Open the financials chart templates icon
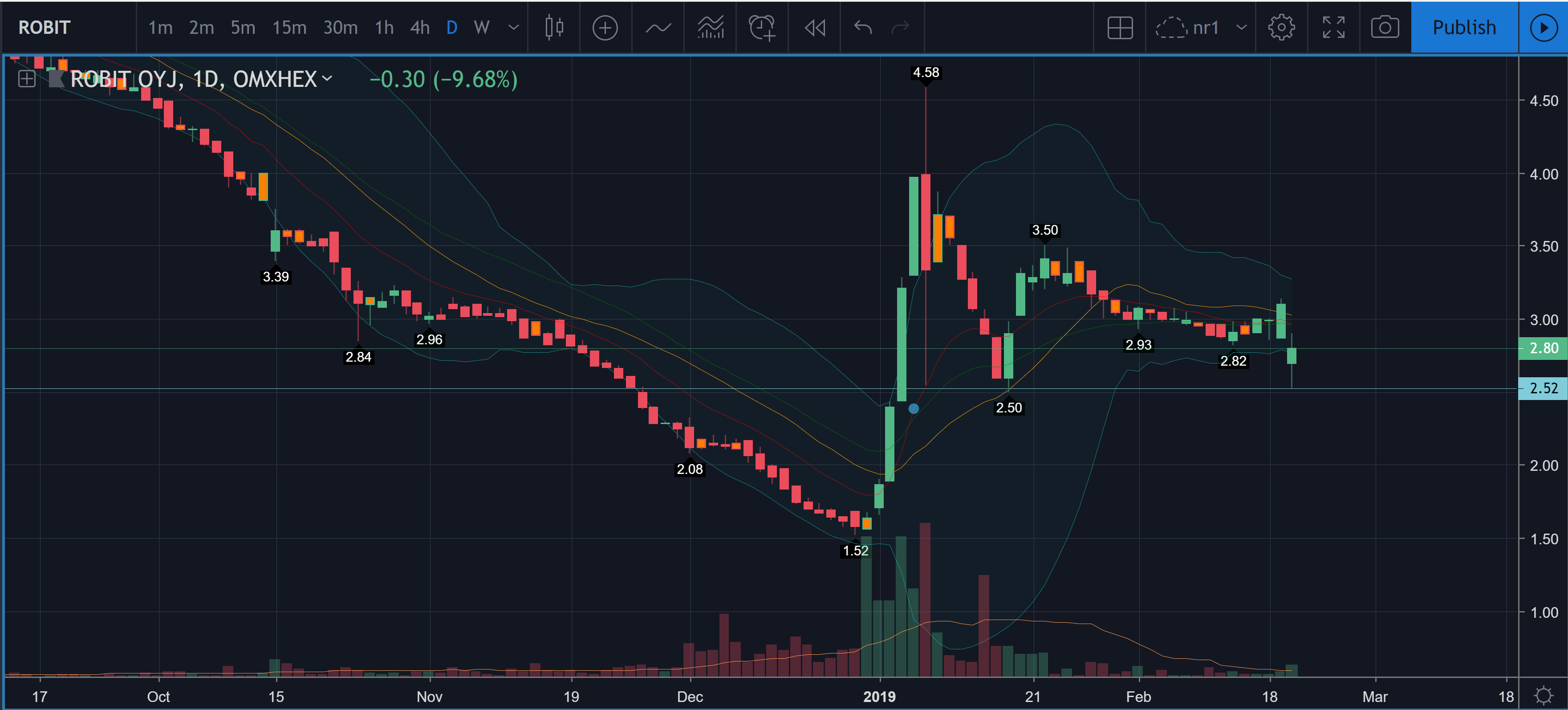Image resolution: width=1568 pixels, height=710 pixels. click(711, 28)
